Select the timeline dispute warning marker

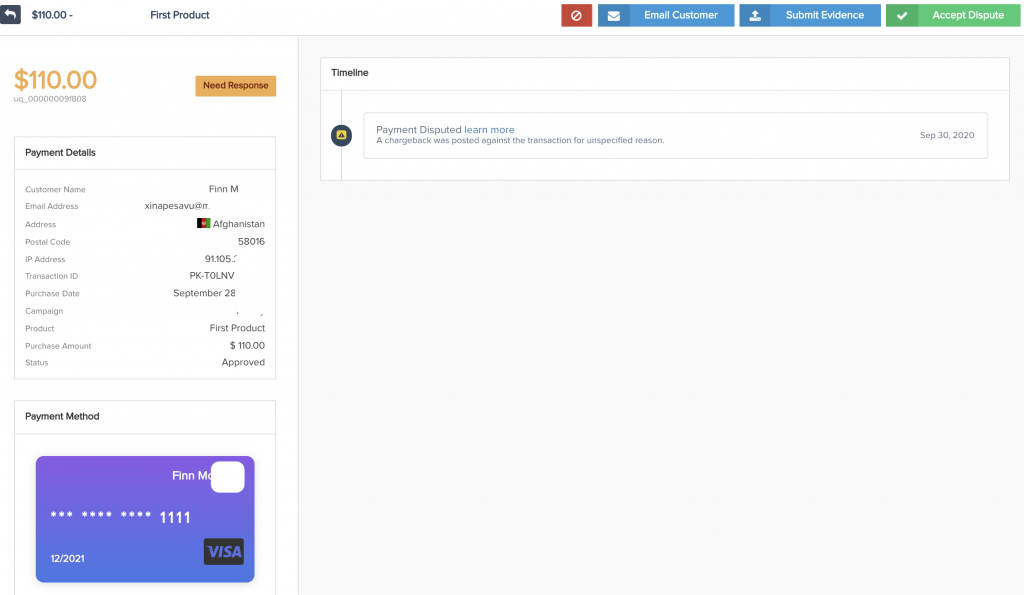point(341,135)
